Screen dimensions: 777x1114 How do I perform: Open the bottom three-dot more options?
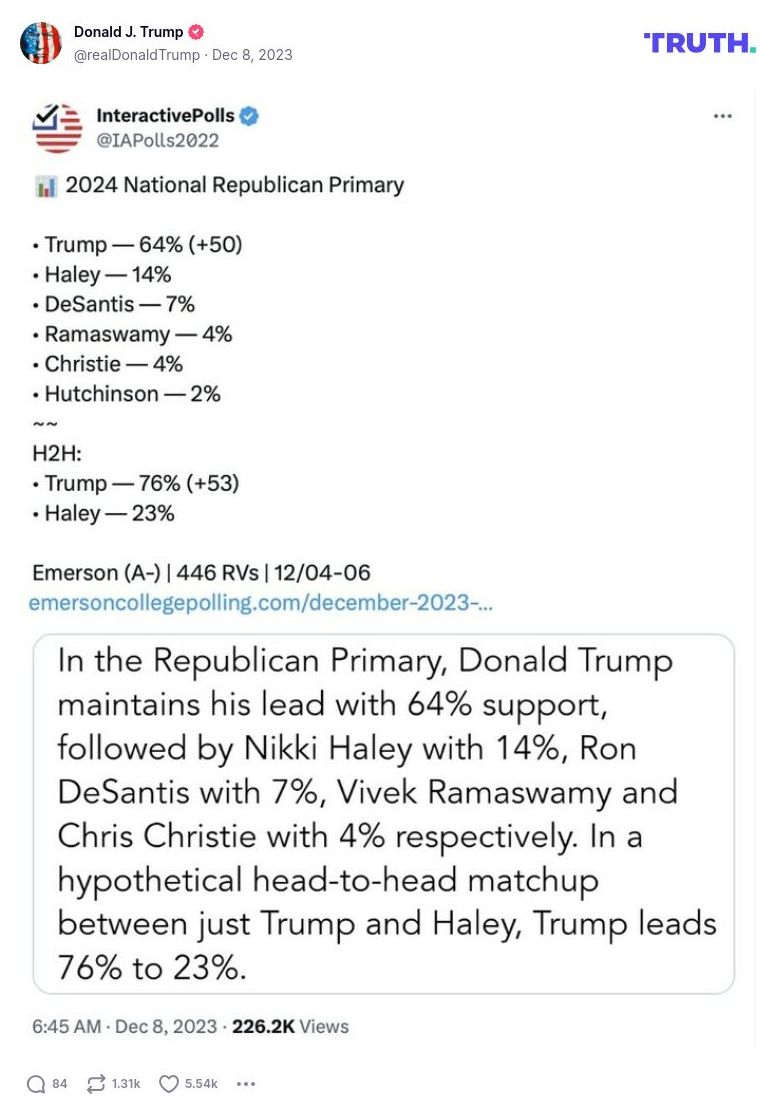tap(246, 1084)
